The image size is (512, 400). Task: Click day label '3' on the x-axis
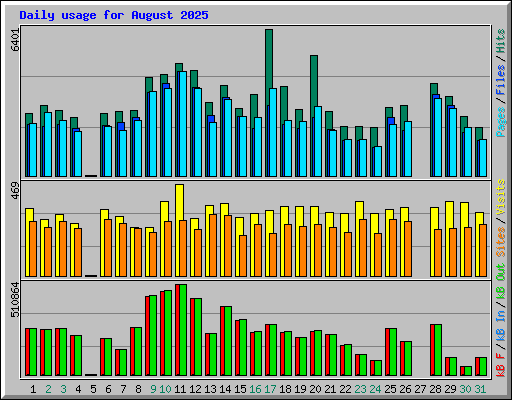pyautogui.click(x=63, y=389)
